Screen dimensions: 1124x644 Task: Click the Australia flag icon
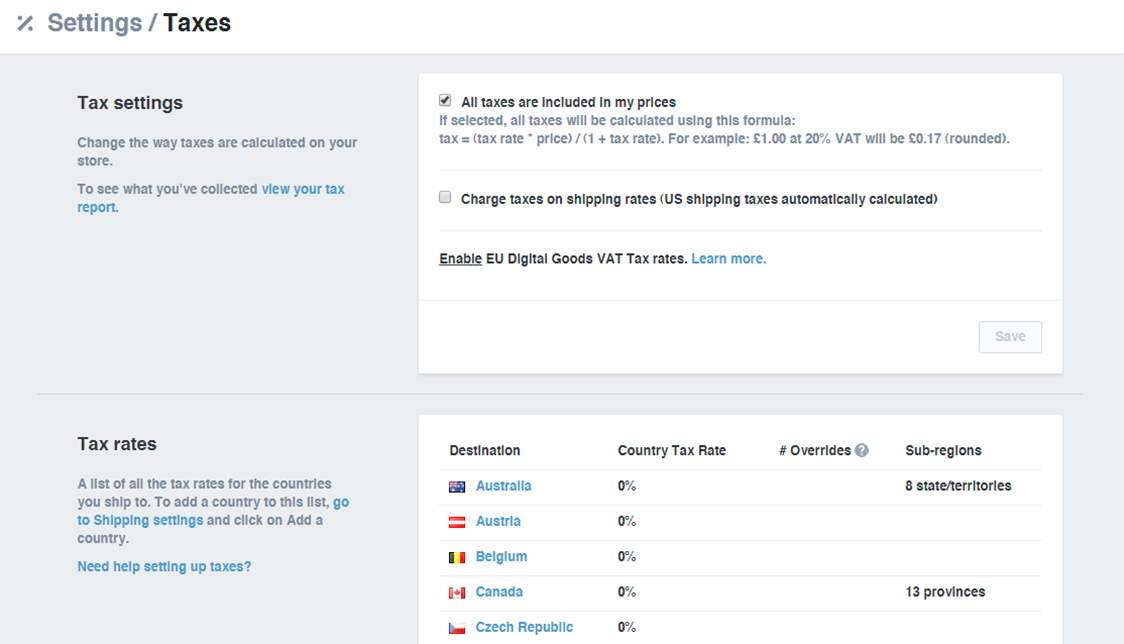point(456,486)
